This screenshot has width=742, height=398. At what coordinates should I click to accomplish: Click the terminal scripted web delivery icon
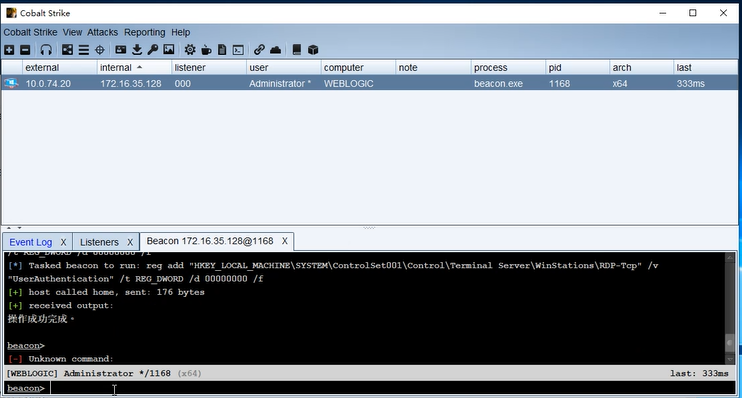pos(238,50)
